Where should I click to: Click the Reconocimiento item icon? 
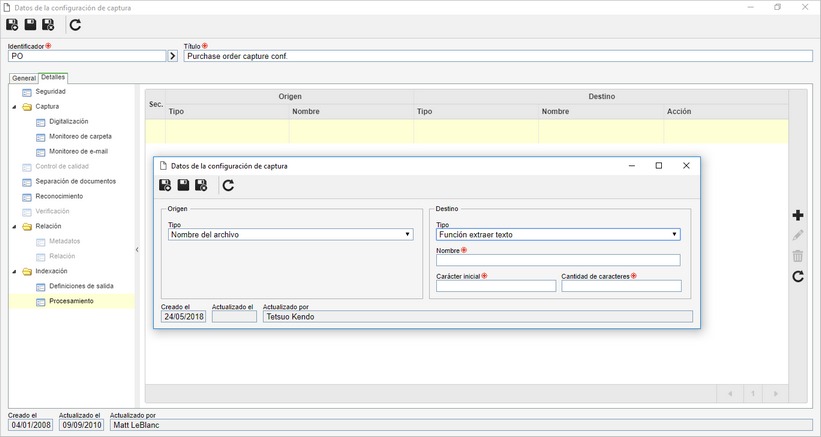pyautogui.click(x=27, y=197)
